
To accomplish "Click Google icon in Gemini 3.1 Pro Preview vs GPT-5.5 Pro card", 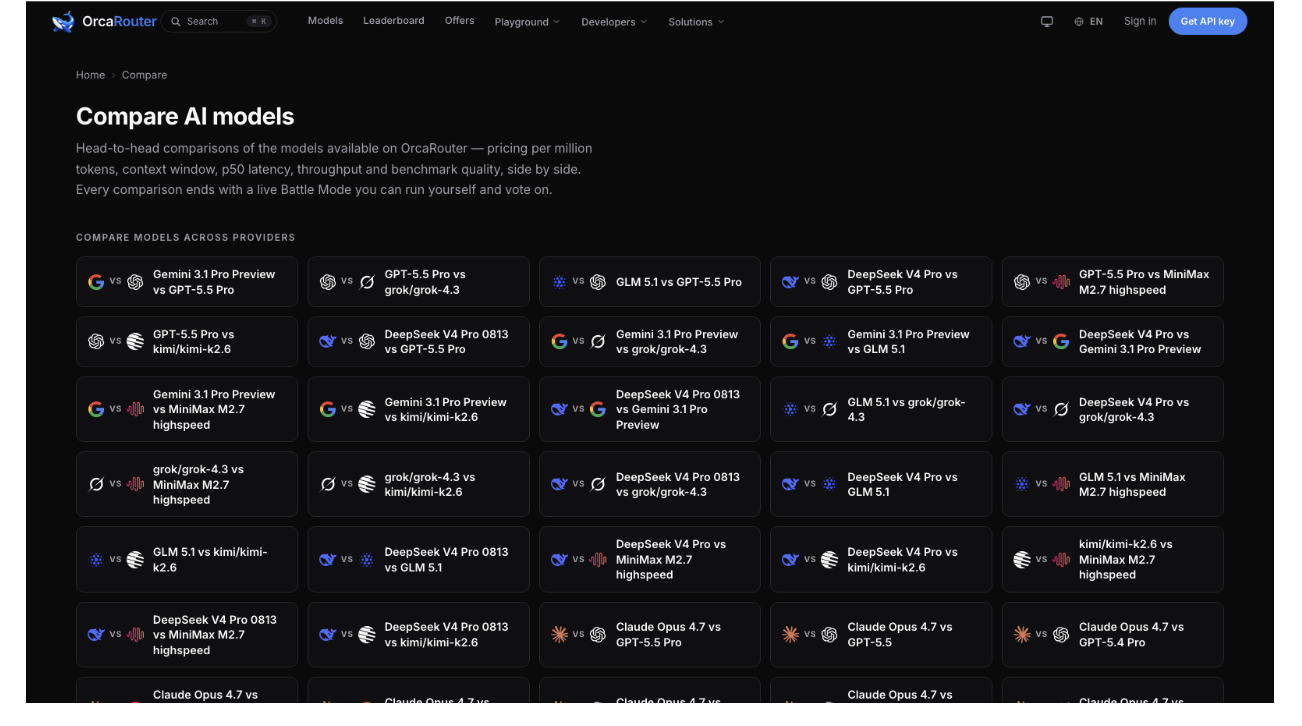I will 96,282.
